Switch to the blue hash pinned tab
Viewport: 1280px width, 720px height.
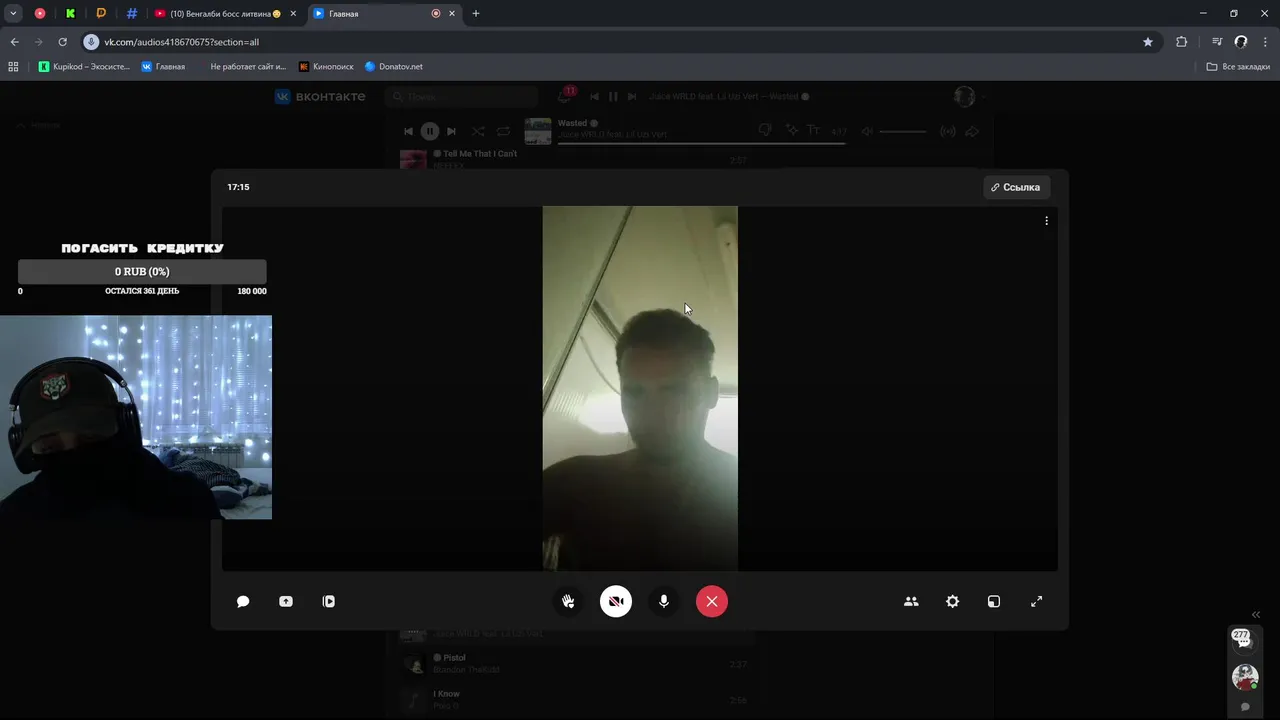click(x=132, y=13)
